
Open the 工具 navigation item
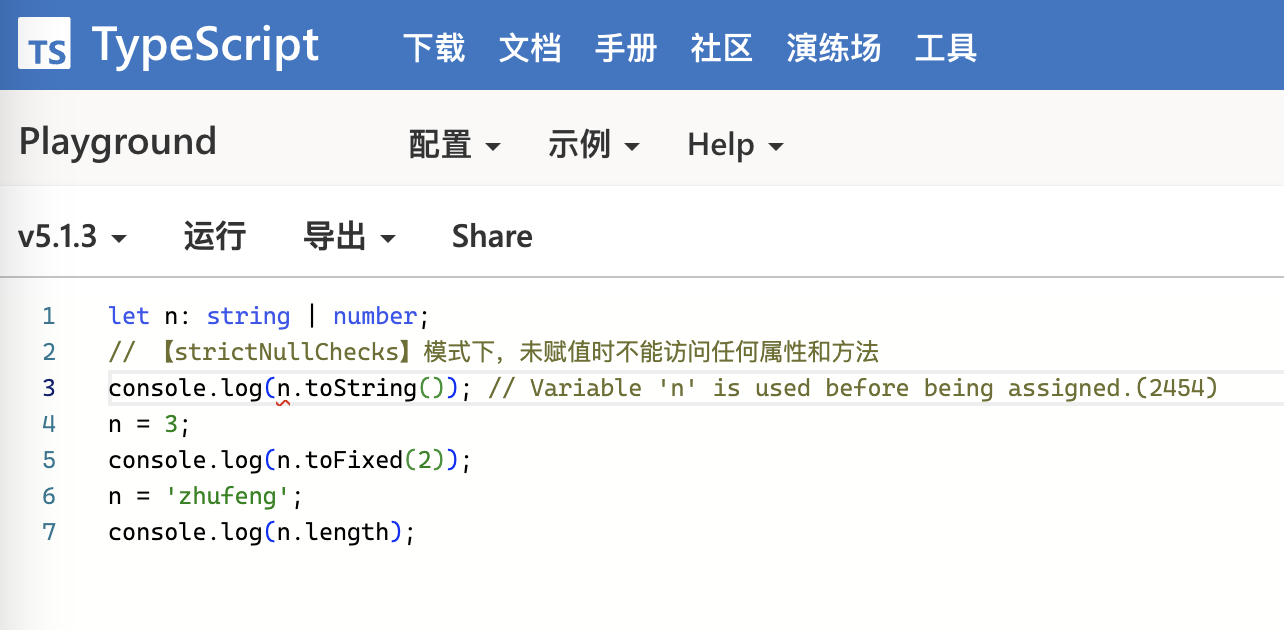tap(946, 48)
